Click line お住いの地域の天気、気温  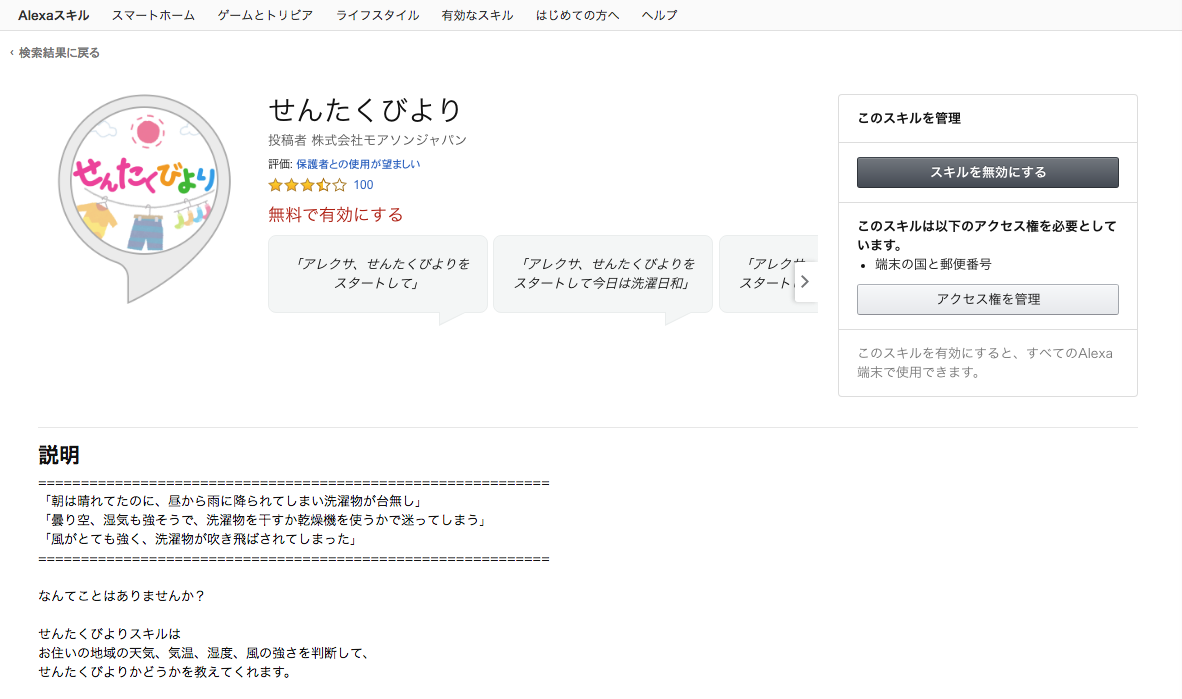click(204, 653)
